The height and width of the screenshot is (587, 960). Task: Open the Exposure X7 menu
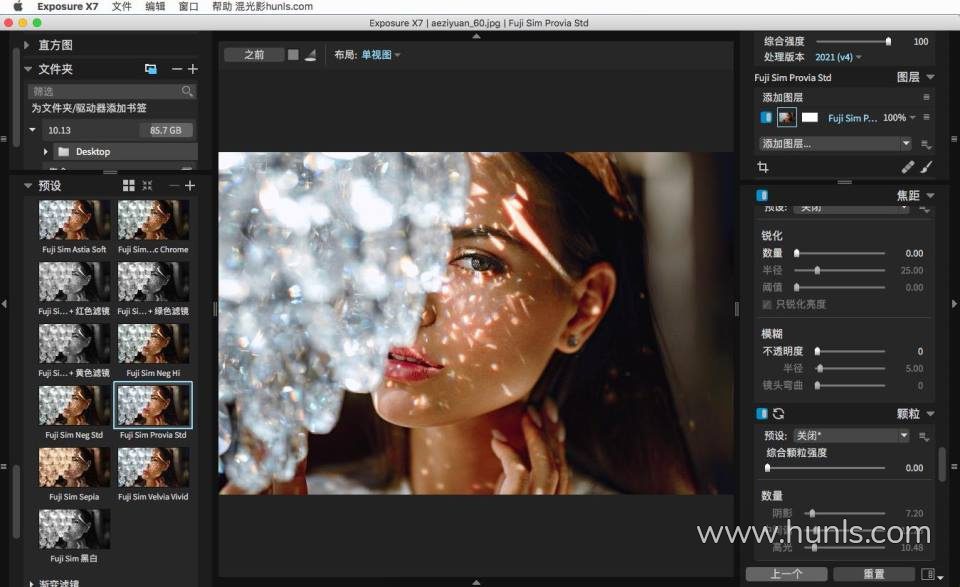click(x=67, y=7)
